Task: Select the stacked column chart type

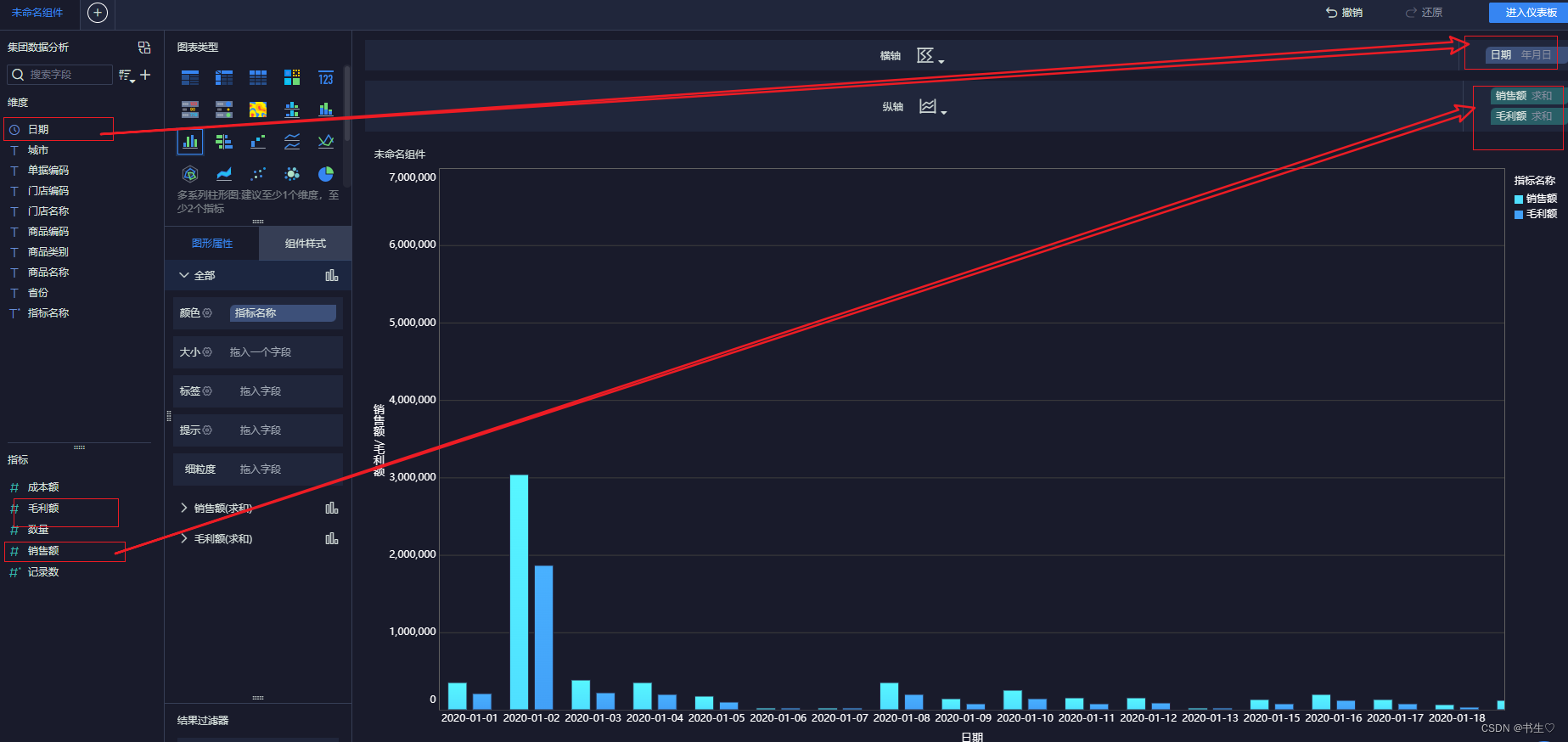Action: tap(326, 110)
